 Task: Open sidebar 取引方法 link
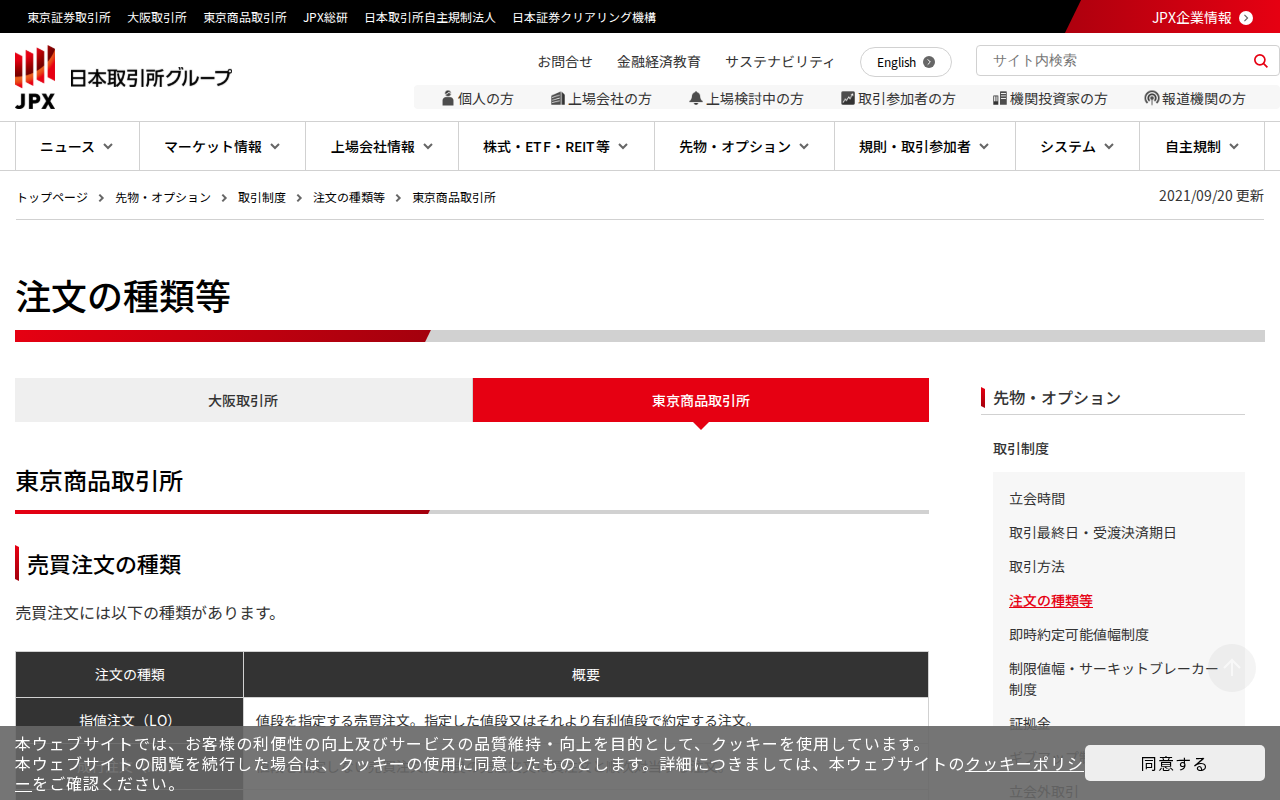[x=1037, y=567]
